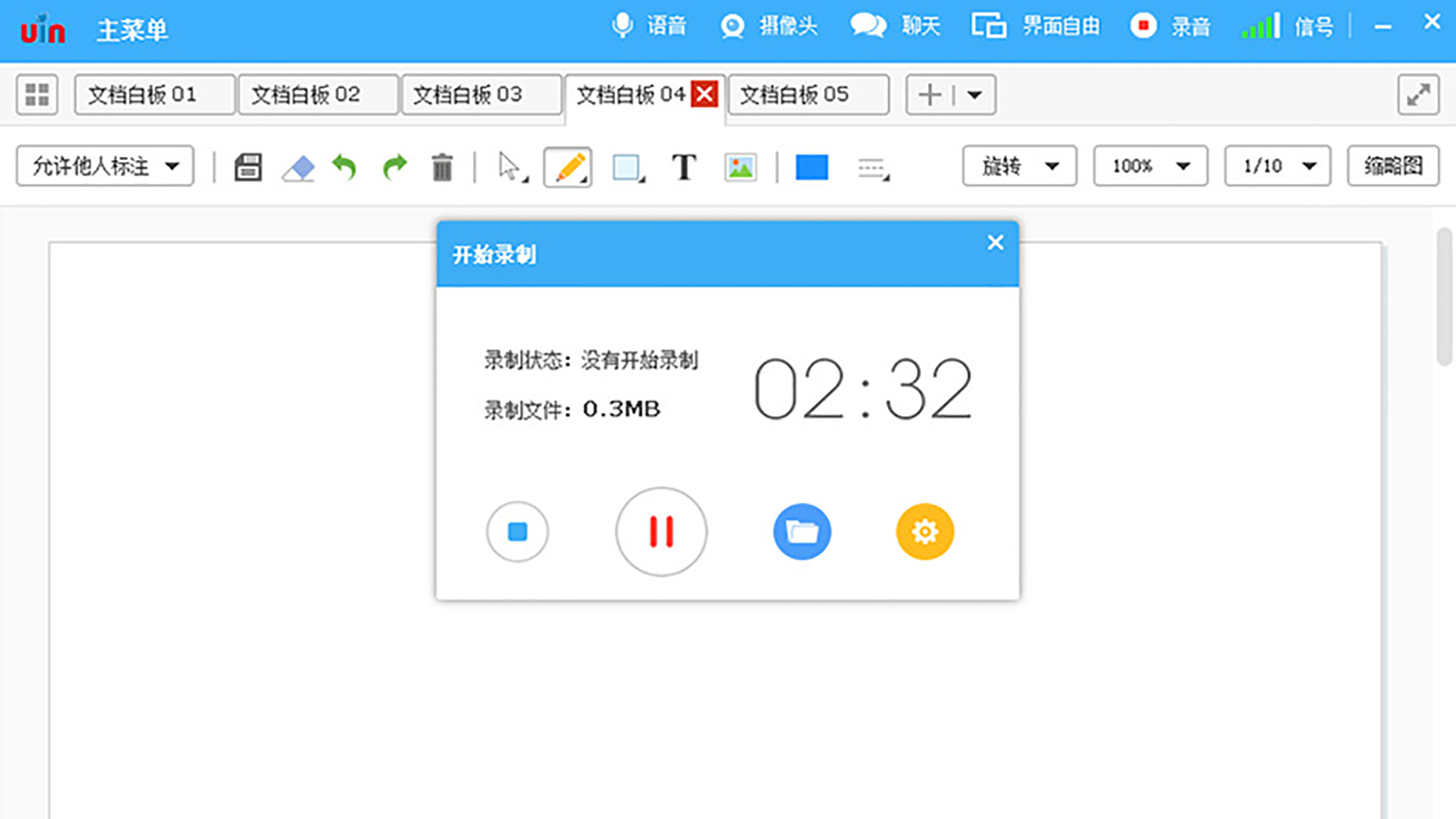
Task: Click the 录制状态: 没有开始录制 text
Action: click(591, 359)
